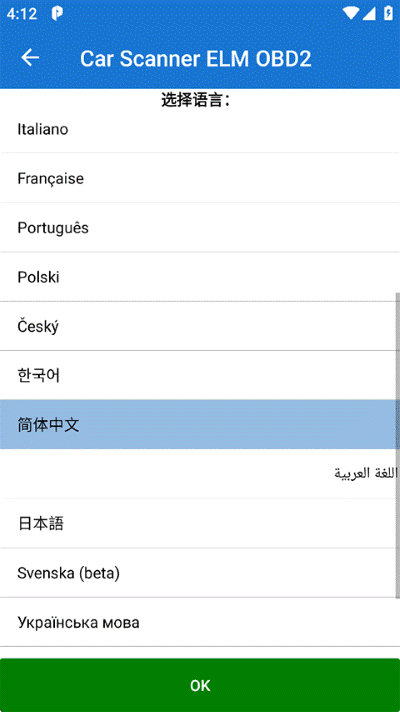Screen dimensions: 400x712
Task: Tap the Wi-Fi status icon
Action: [351, 14]
